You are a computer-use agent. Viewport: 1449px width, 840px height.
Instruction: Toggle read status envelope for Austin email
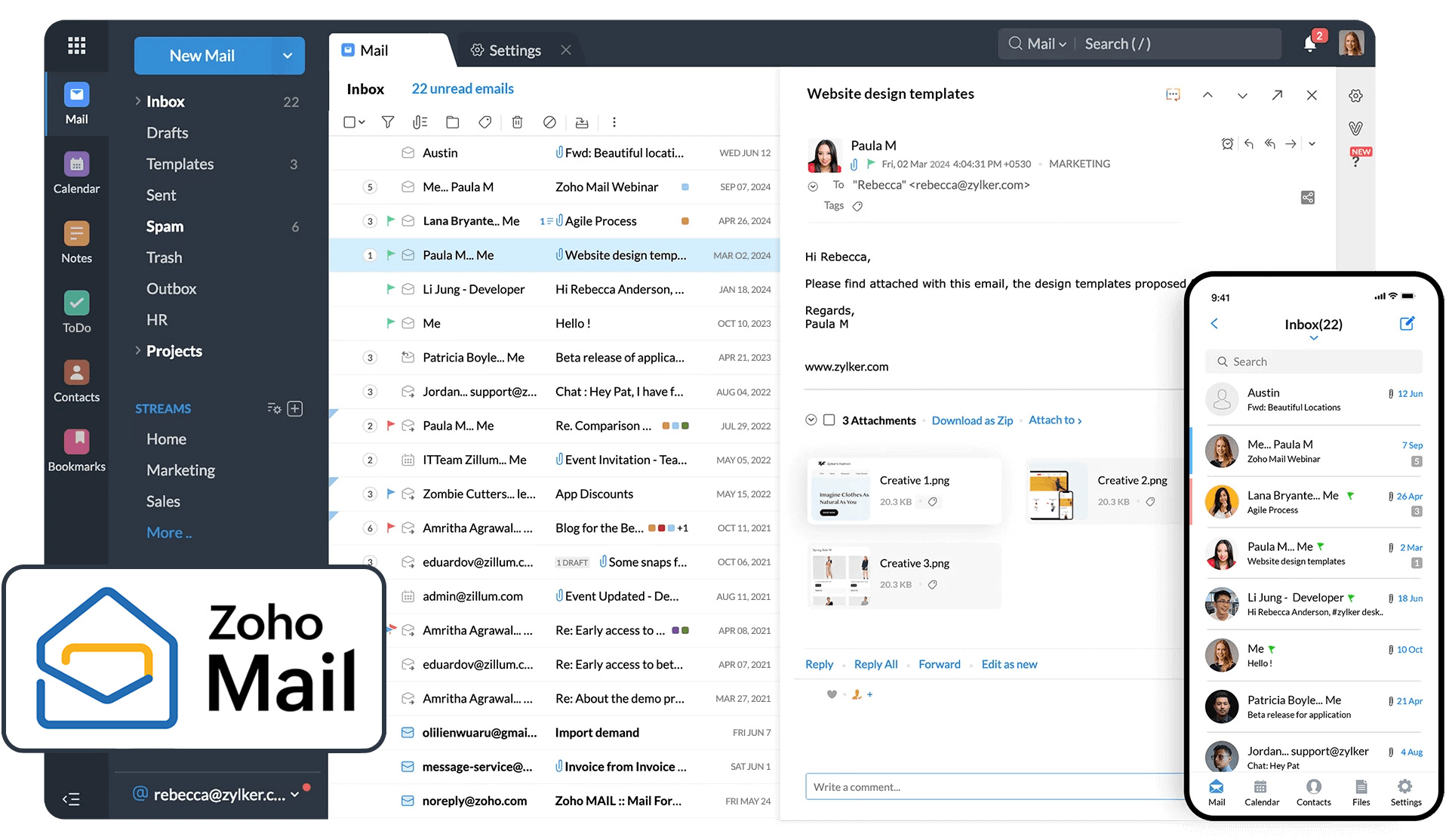coord(408,152)
